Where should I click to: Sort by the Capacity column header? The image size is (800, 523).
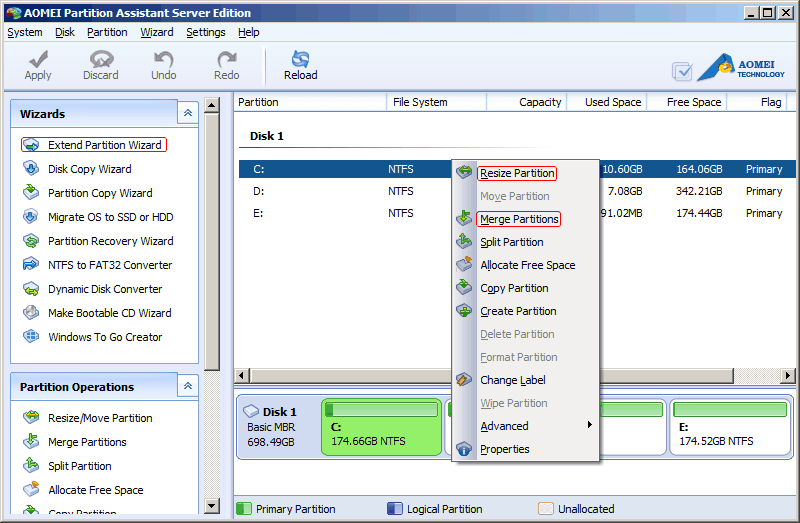527,102
